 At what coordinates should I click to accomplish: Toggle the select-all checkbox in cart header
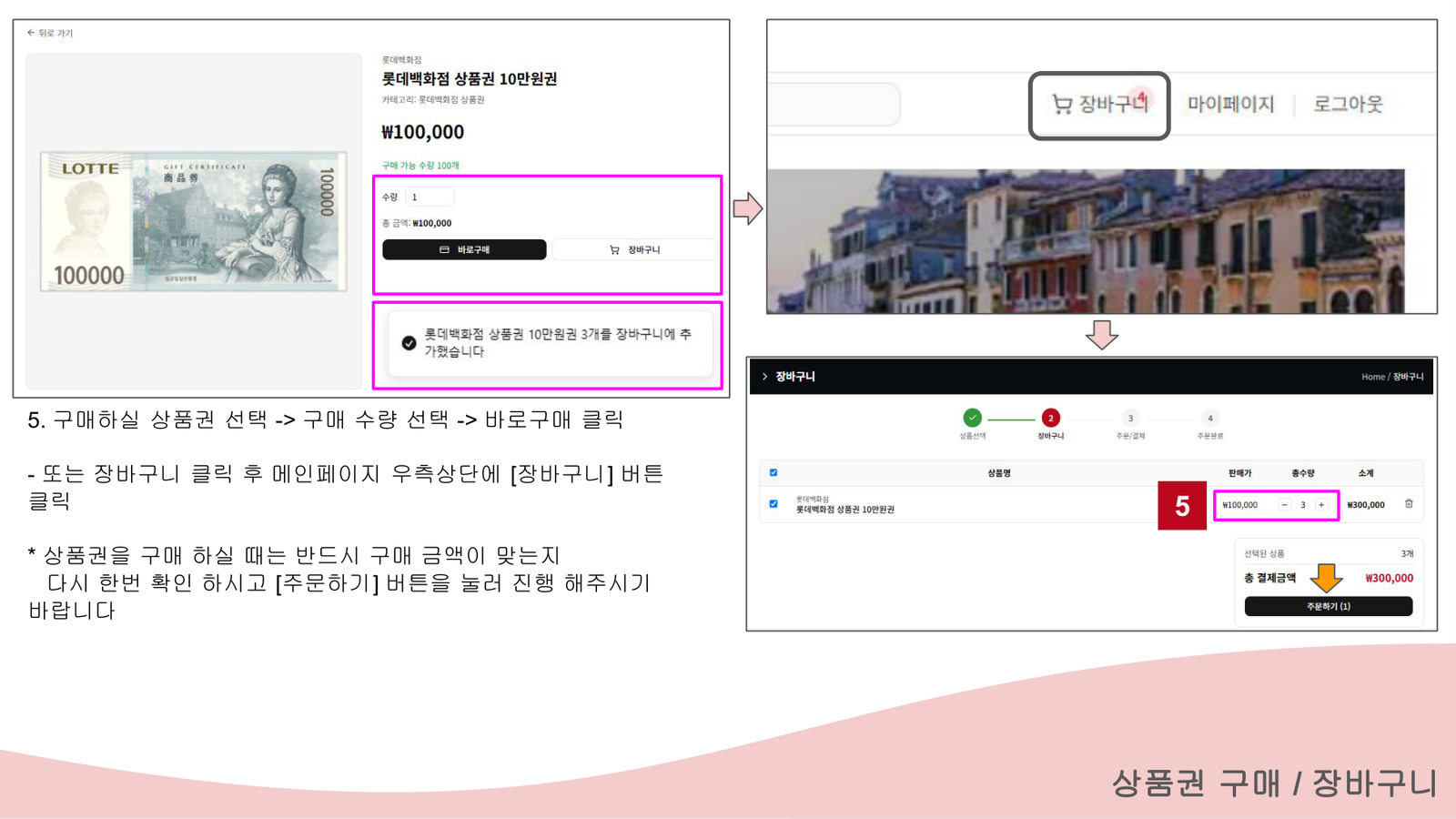click(773, 473)
